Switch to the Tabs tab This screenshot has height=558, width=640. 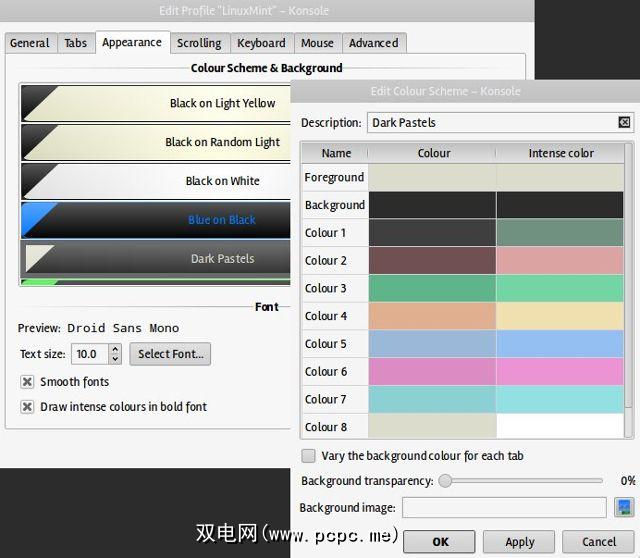pos(76,43)
